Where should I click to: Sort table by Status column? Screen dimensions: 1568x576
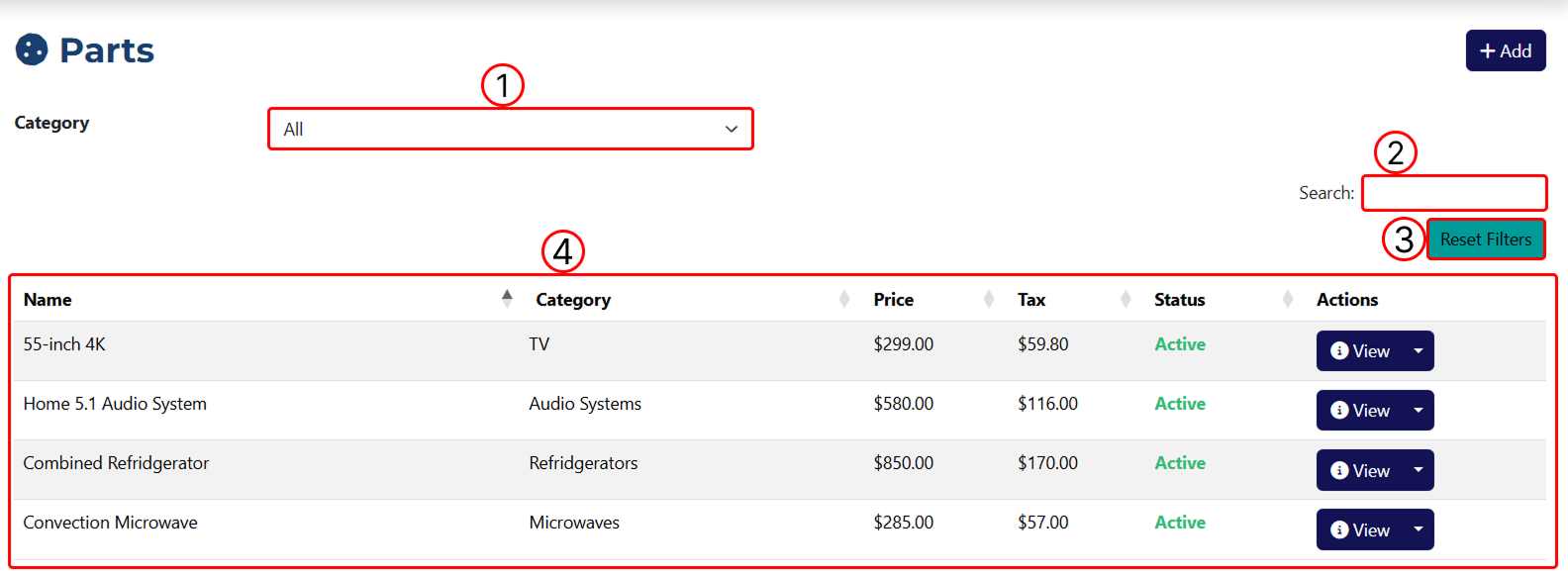[1179, 300]
